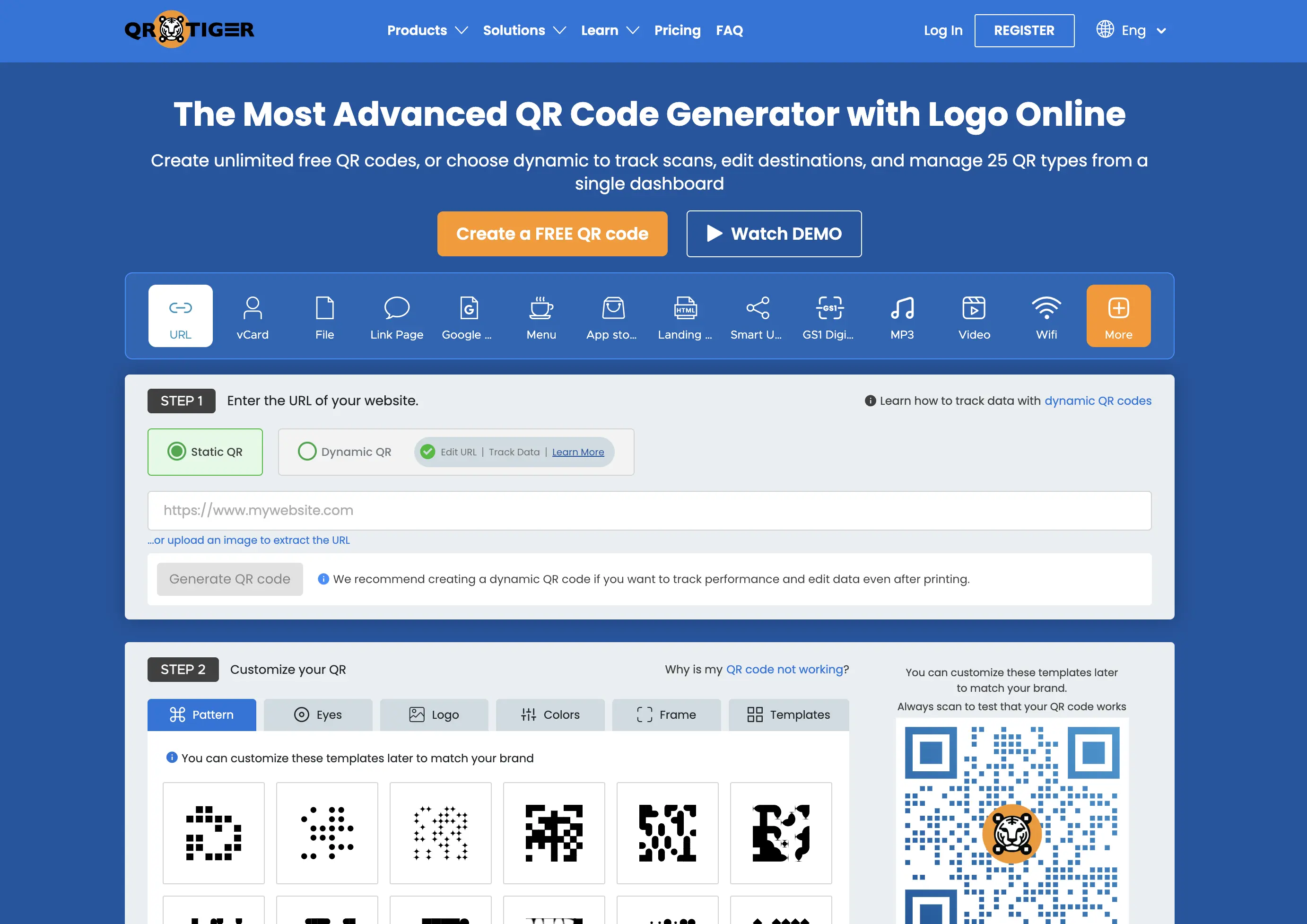Viewport: 1307px width, 924px height.
Task: Switch to the Pattern tab
Action: (201, 715)
